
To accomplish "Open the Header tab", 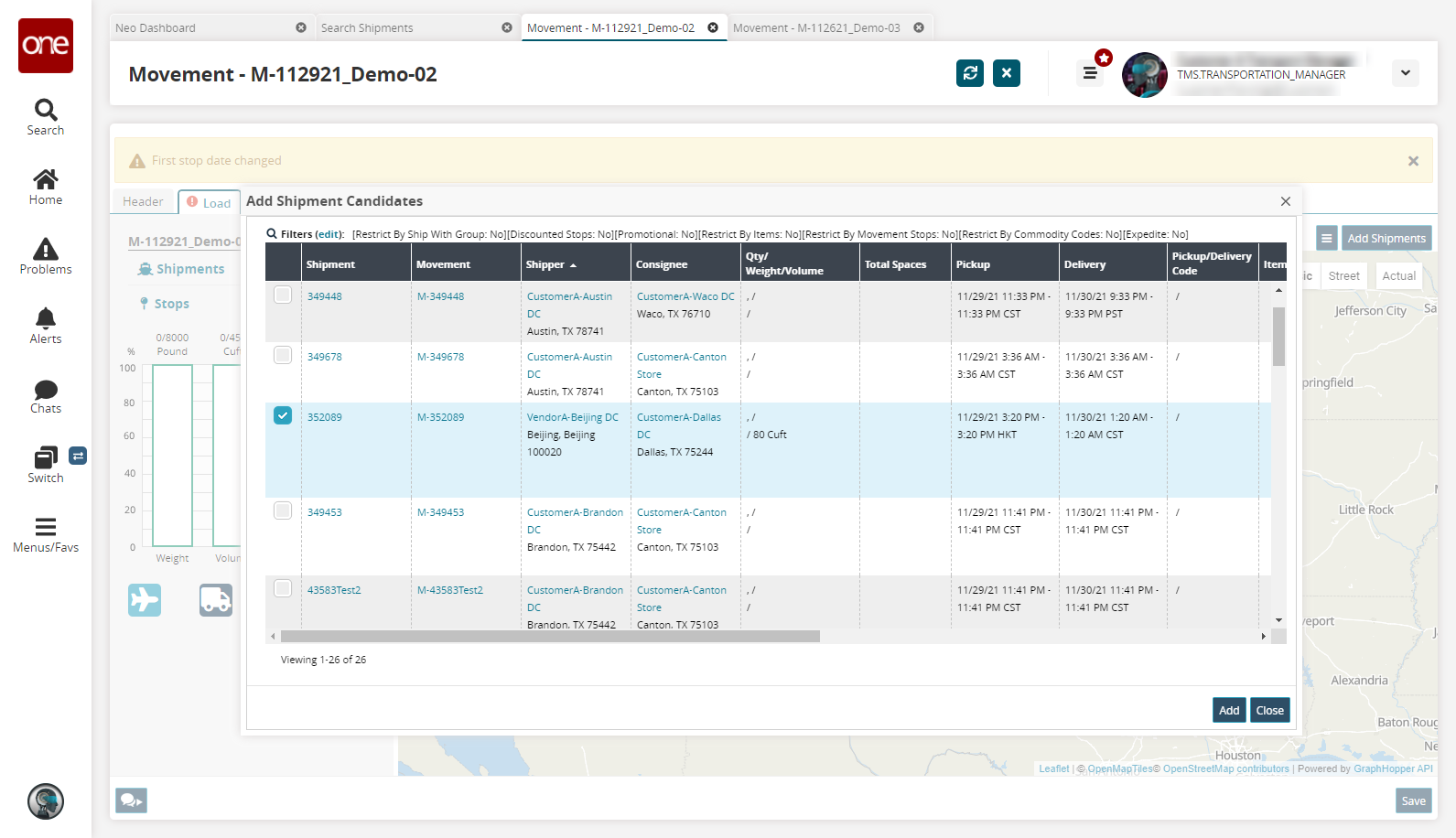I will 143,202.
